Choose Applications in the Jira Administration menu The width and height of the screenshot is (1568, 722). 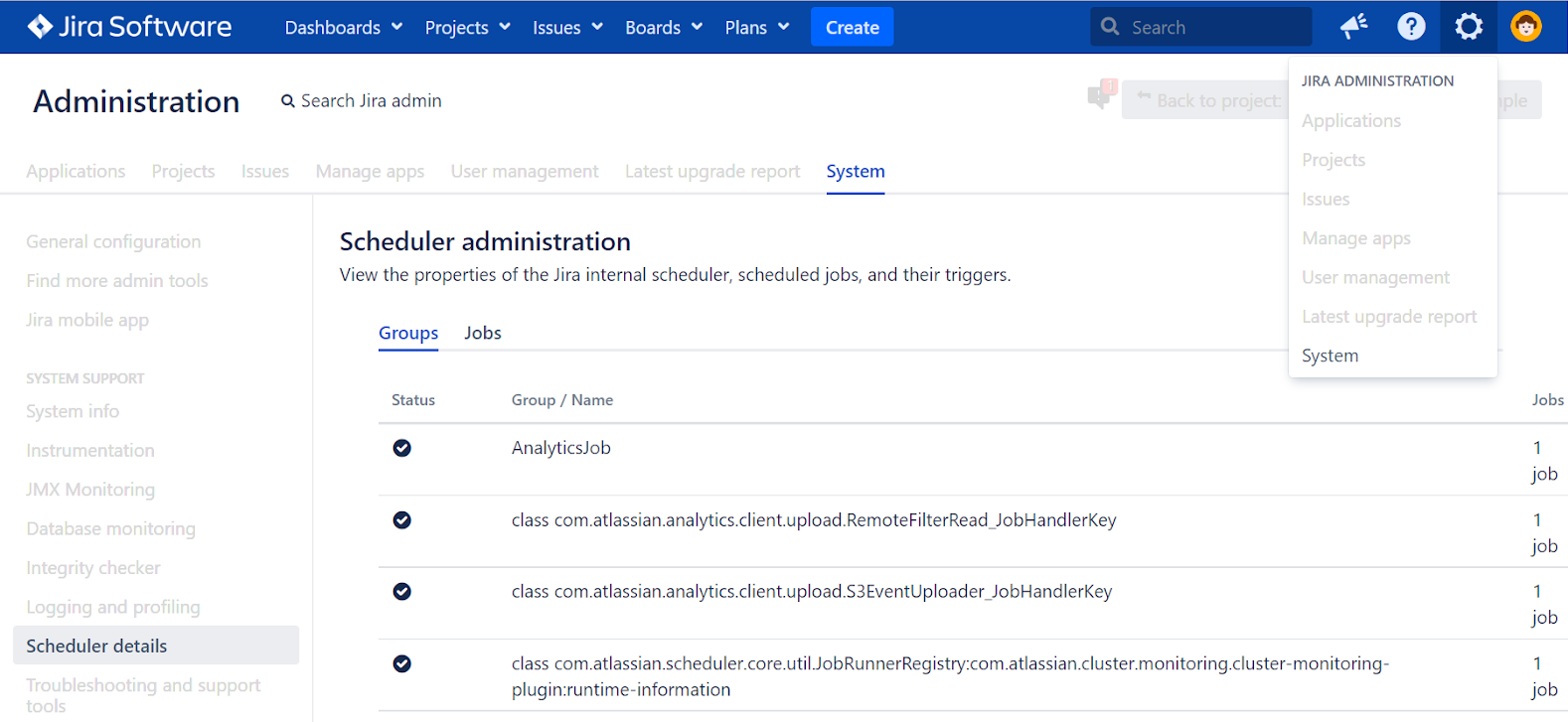pos(1351,121)
